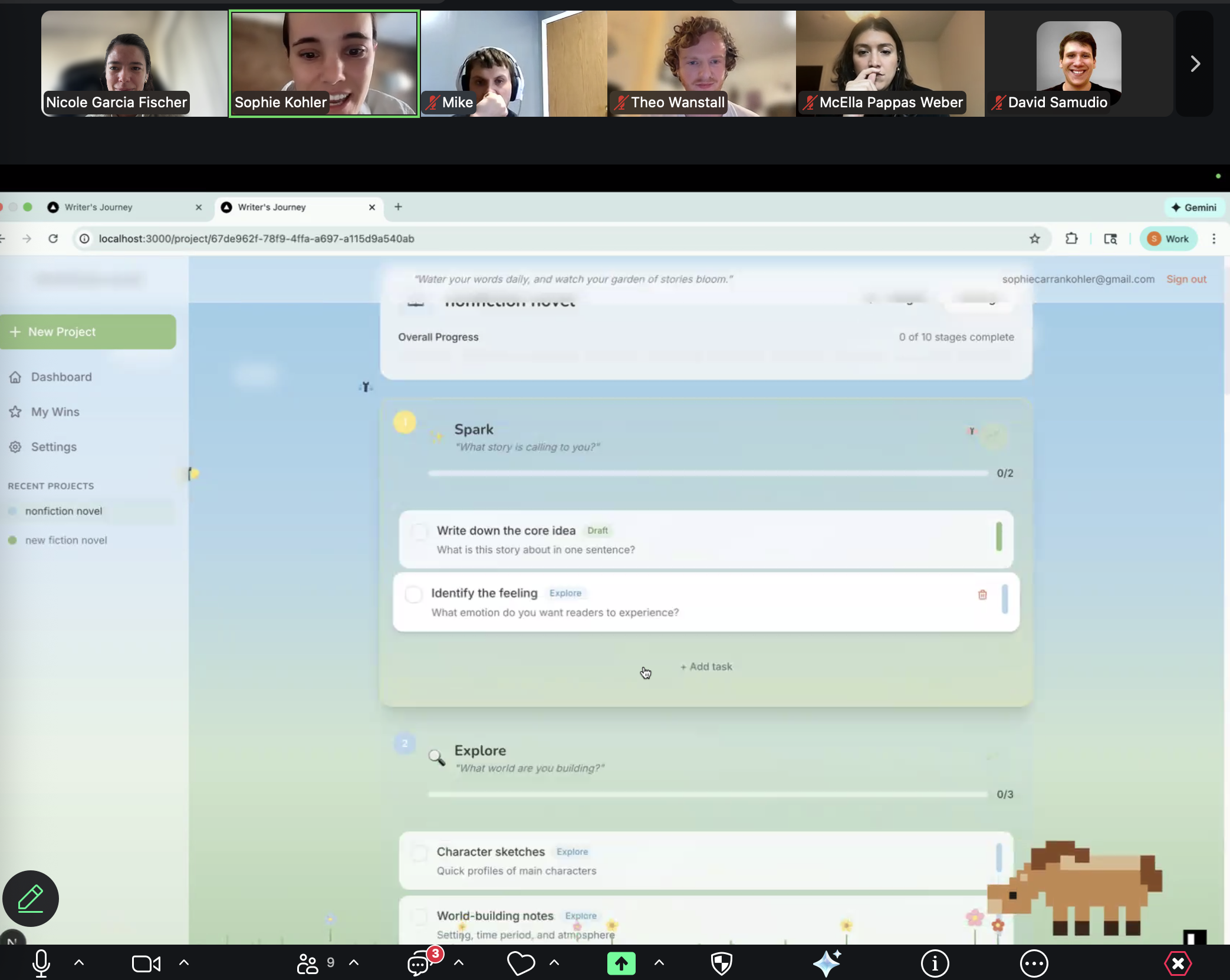Image resolution: width=1230 pixels, height=980 pixels.
Task: Sign out of the Writer's Journey app
Action: (x=1186, y=279)
